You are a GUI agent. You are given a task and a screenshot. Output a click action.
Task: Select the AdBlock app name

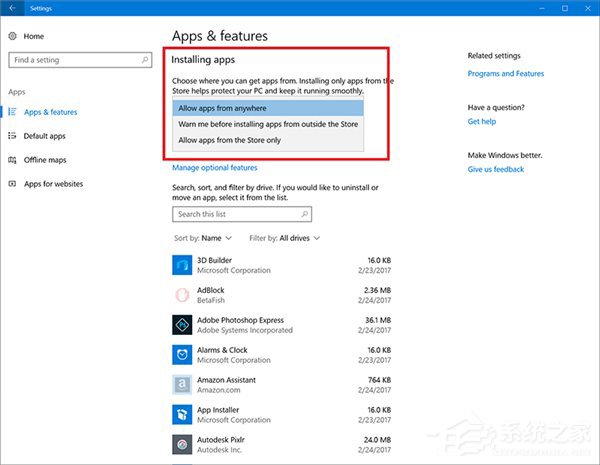(210, 290)
